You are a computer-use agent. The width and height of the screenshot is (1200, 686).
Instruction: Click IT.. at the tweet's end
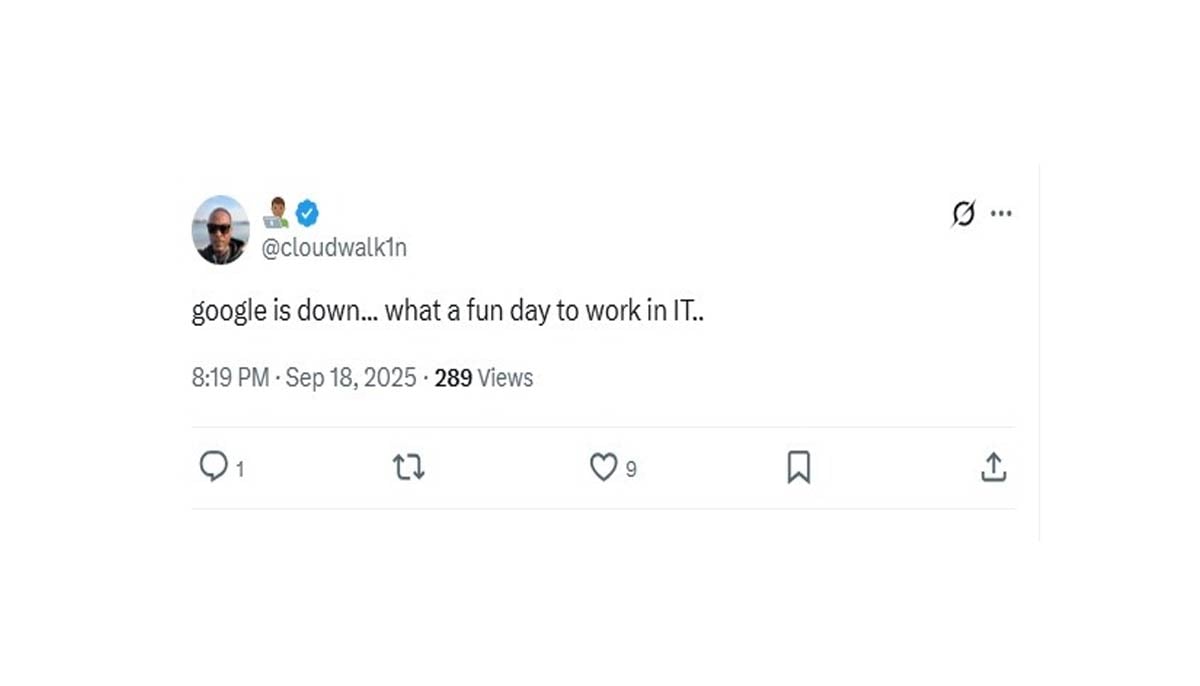tap(689, 311)
